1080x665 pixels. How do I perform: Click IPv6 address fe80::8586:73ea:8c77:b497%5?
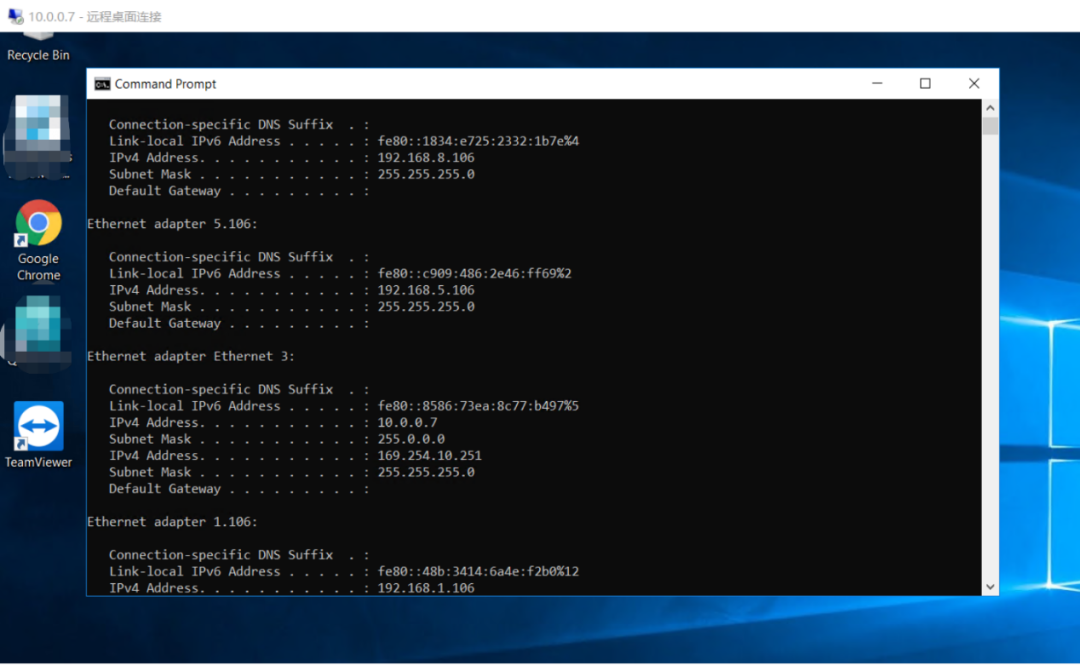coord(478,406)
